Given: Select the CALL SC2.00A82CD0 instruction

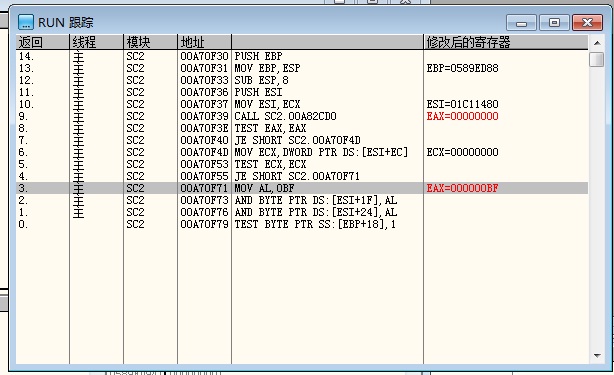Looking at the screenshot, I should tap(285, 116).
